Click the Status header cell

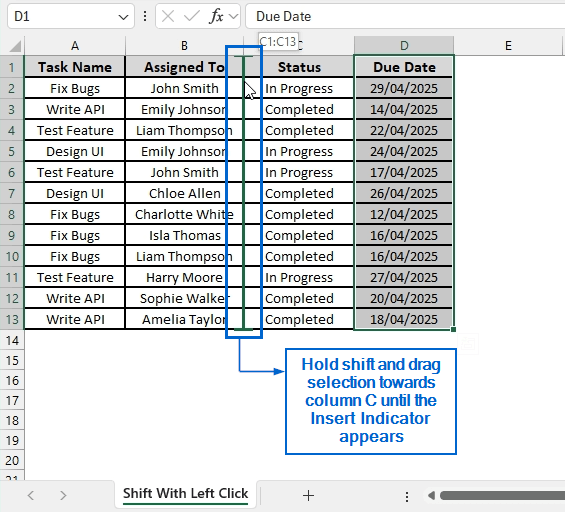click(x=299, y=67)
